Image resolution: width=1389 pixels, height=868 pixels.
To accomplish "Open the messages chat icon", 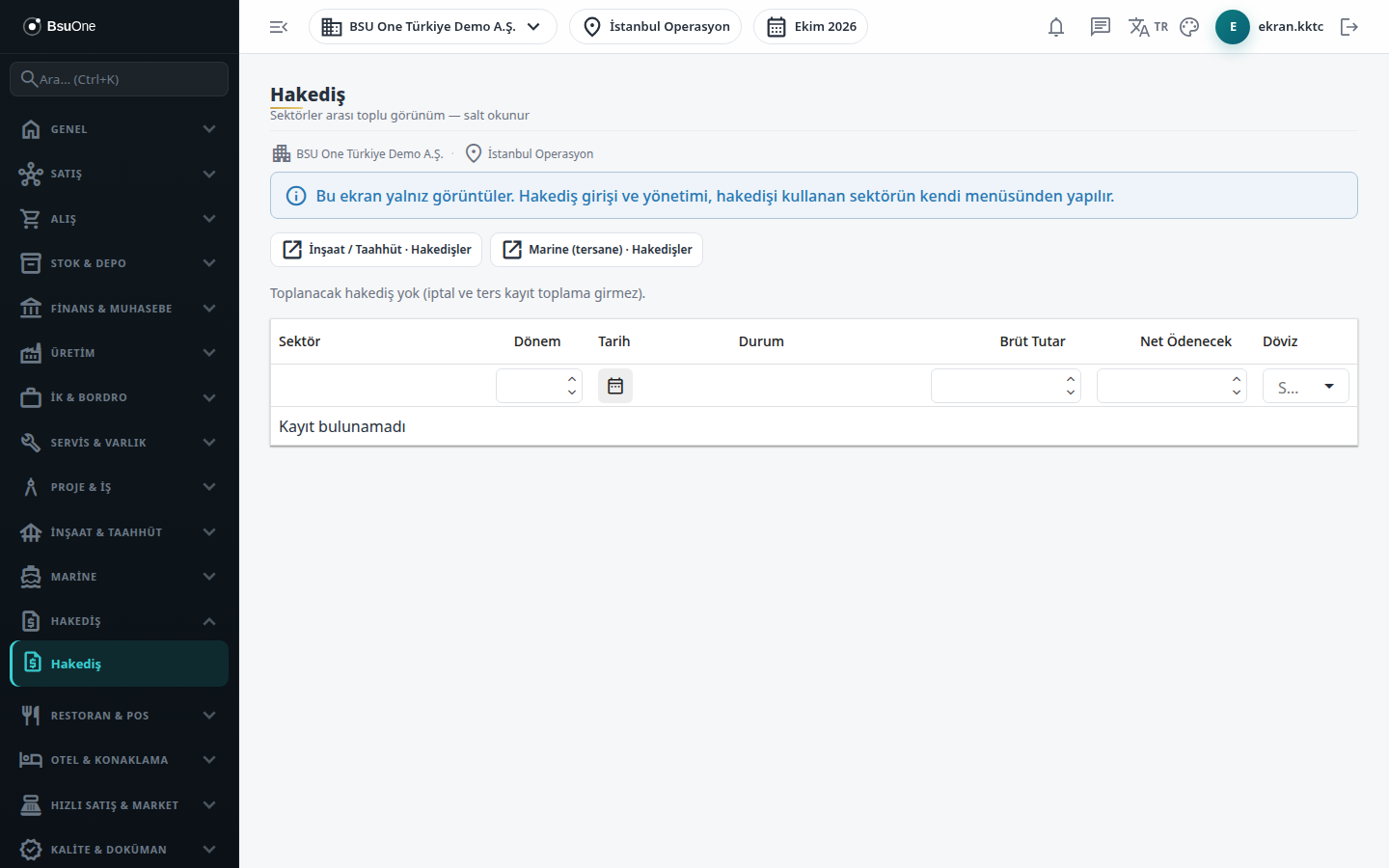I will pyautogui.click(x=1101, y=27).
